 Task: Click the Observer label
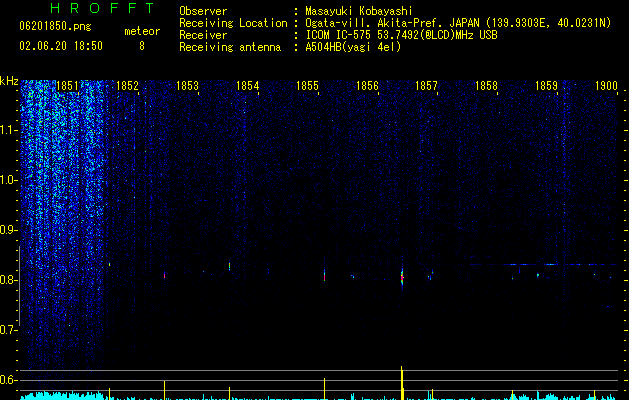(203, 11)
